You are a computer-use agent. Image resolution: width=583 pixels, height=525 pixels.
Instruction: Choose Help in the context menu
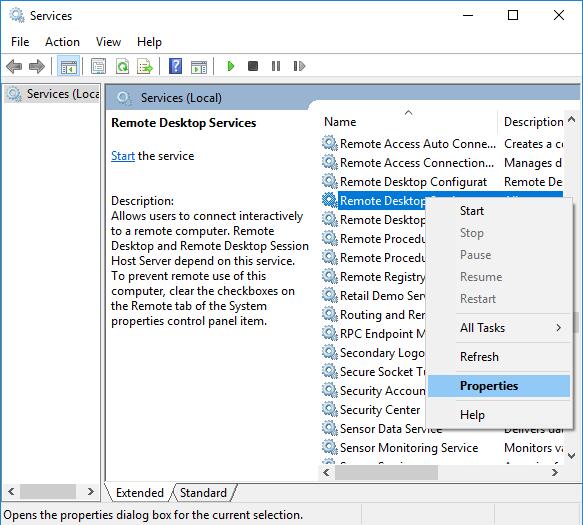(498, 415)
